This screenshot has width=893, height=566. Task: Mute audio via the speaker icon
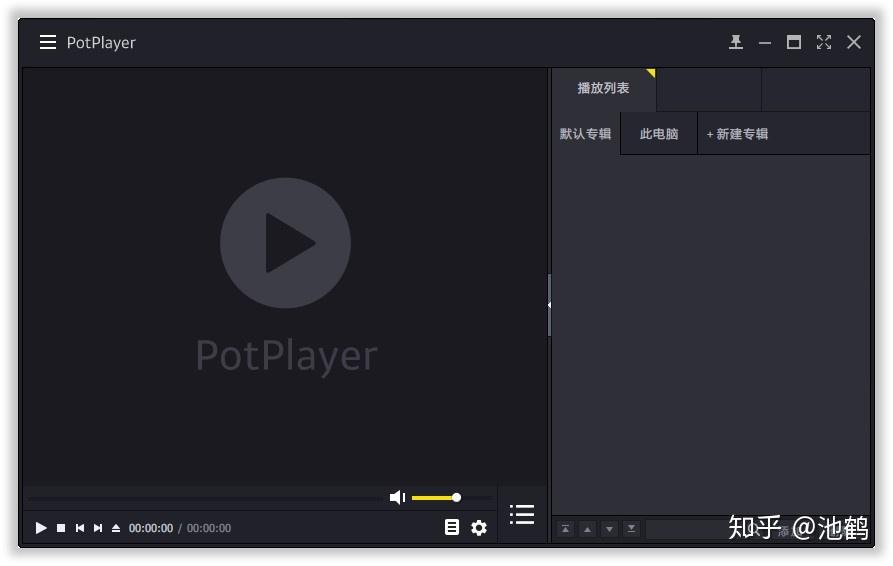pos(397,497)
